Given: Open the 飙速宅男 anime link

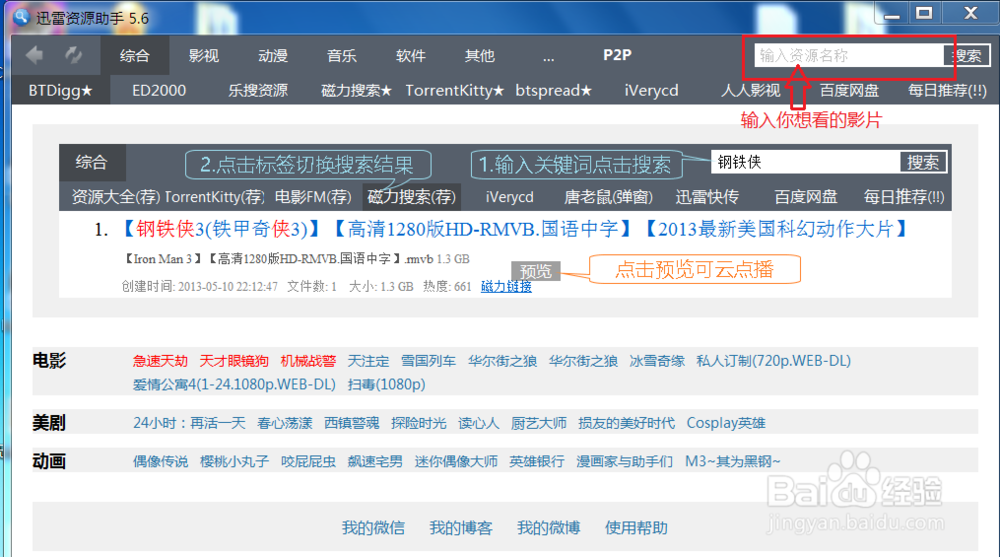Looking at the screenshot, I should click(375, 461).
